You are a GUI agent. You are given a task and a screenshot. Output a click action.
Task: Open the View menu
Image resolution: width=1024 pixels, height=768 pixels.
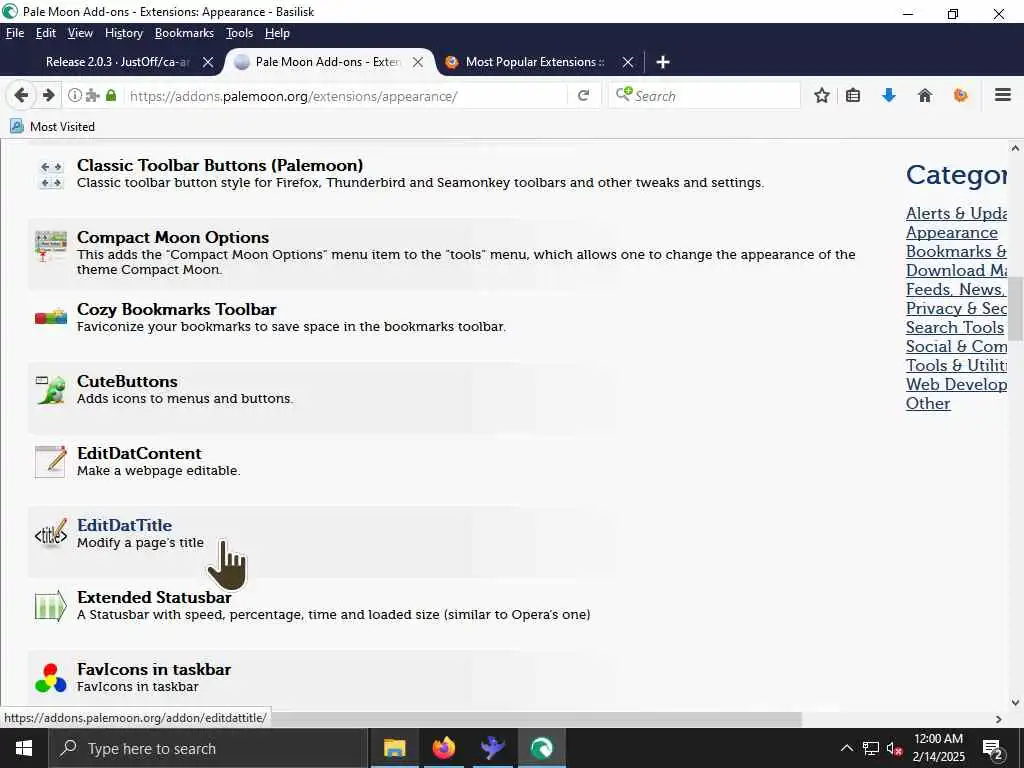80,33
